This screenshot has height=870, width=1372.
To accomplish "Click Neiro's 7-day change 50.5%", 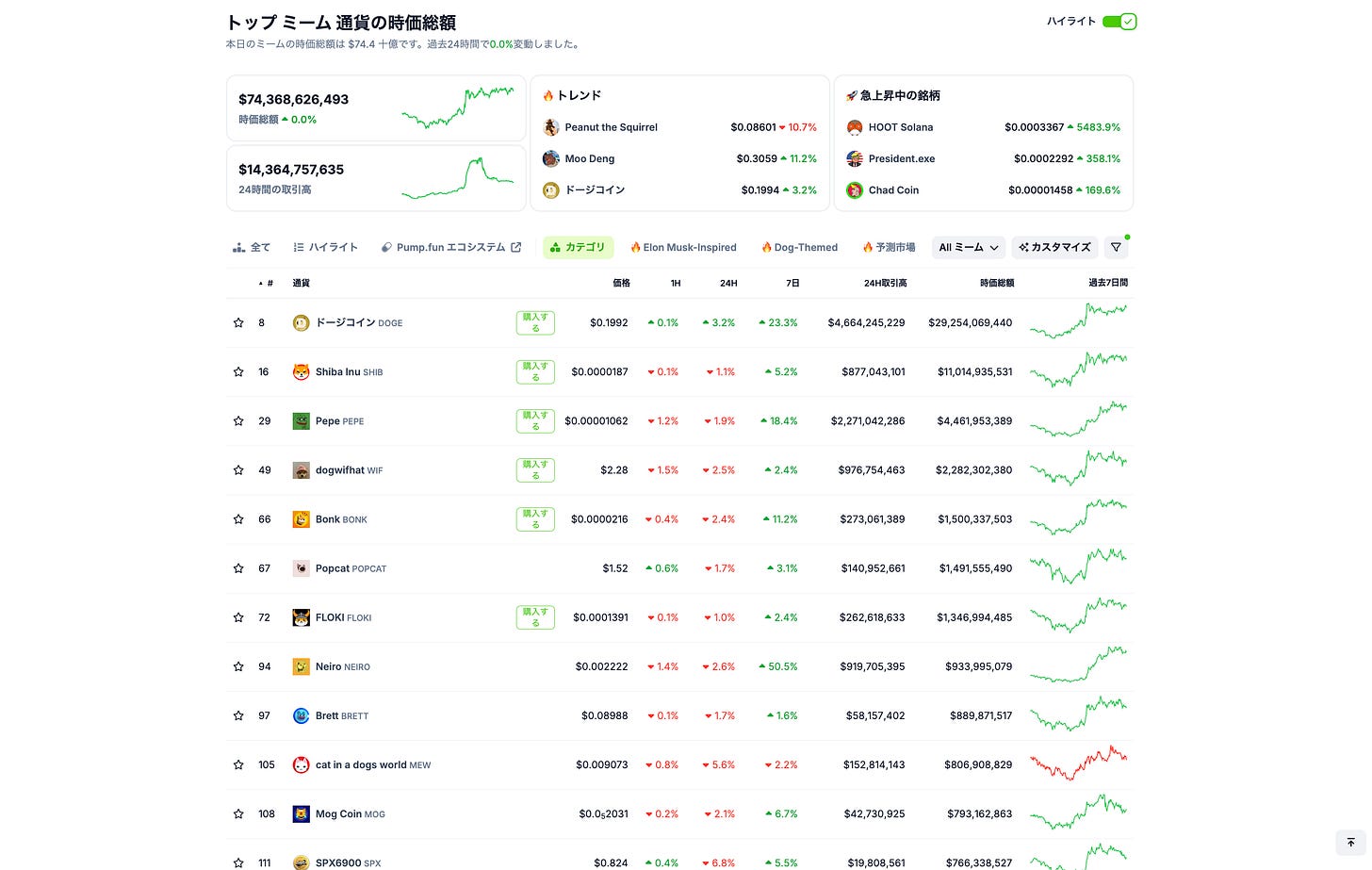I will click(778, 666).
